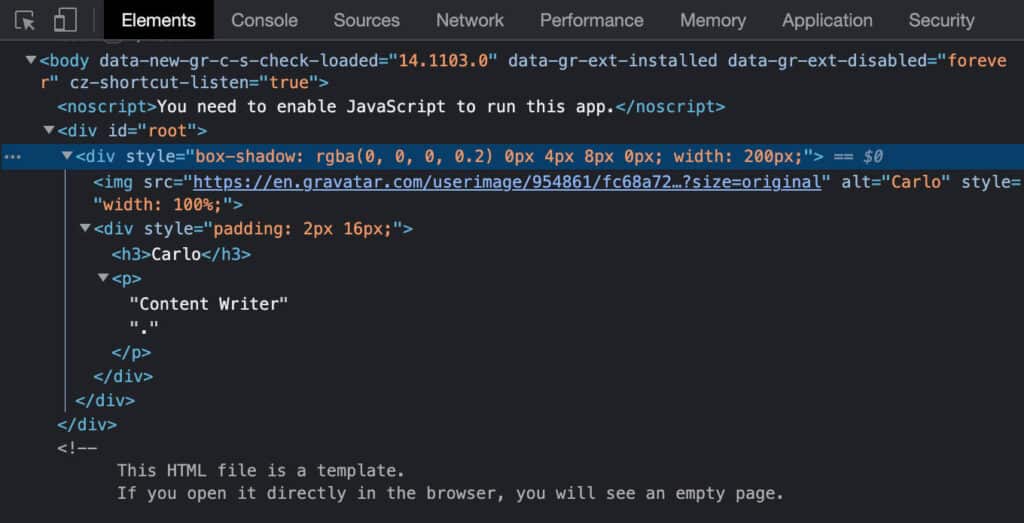Show the Security tab

click(x=941, y=20)
